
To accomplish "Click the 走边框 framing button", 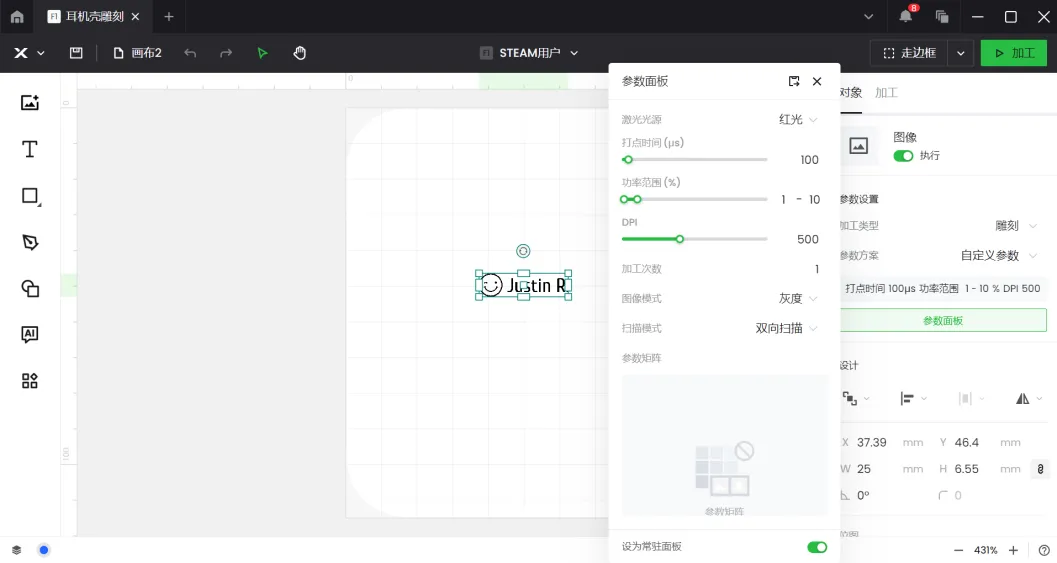I will [909, 53].
